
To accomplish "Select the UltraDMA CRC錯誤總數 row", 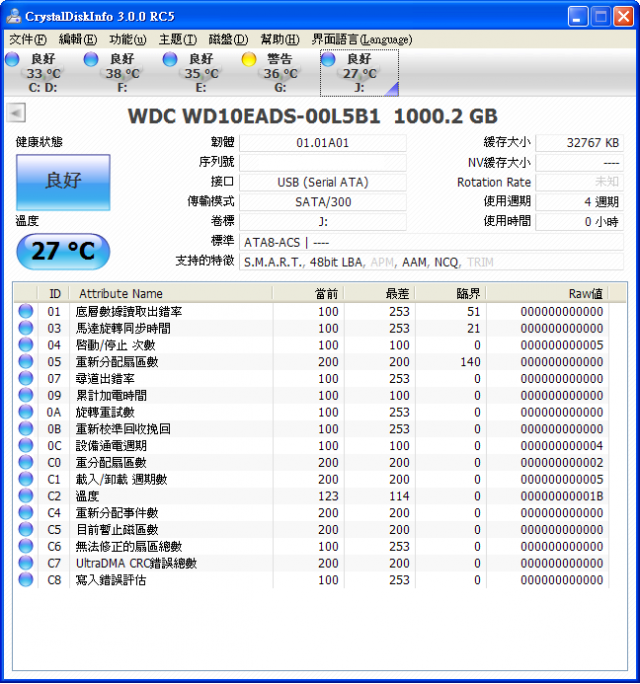I will [312, 563].
